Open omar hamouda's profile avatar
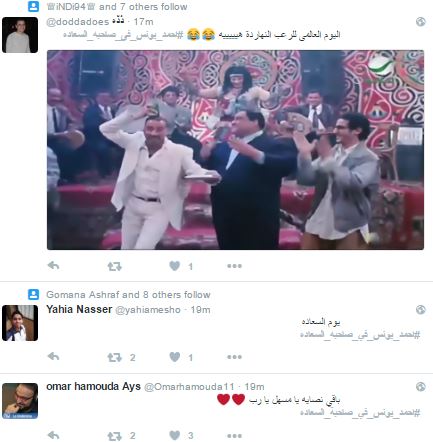433x442 pixels. [x=20, y=401]
